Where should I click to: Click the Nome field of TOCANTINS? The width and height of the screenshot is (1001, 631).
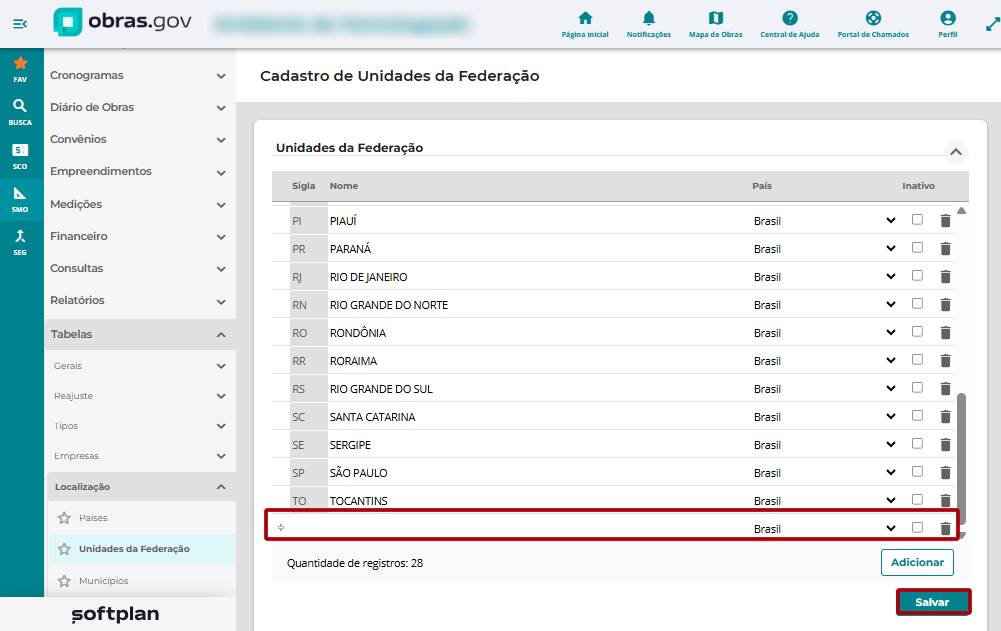click(539, 501)
